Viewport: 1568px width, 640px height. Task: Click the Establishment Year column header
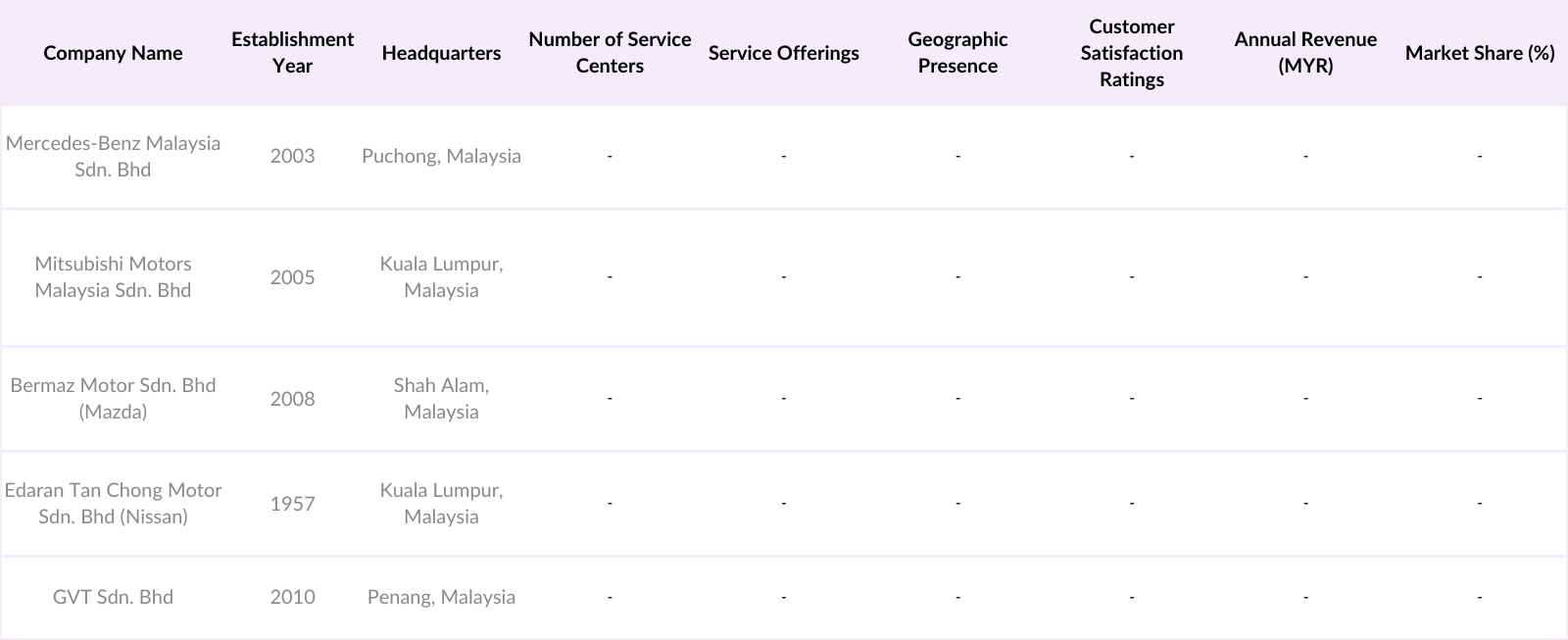292,53
